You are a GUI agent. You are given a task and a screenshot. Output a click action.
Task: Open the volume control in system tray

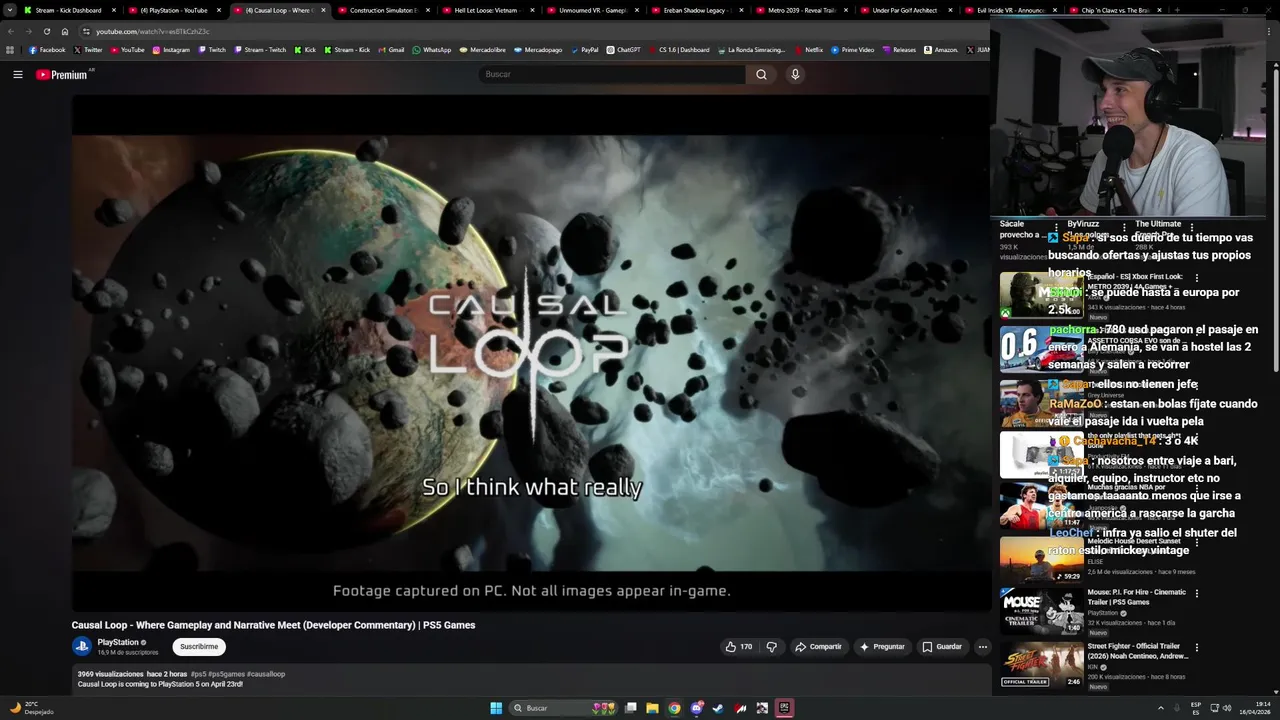coord(1227,708)
